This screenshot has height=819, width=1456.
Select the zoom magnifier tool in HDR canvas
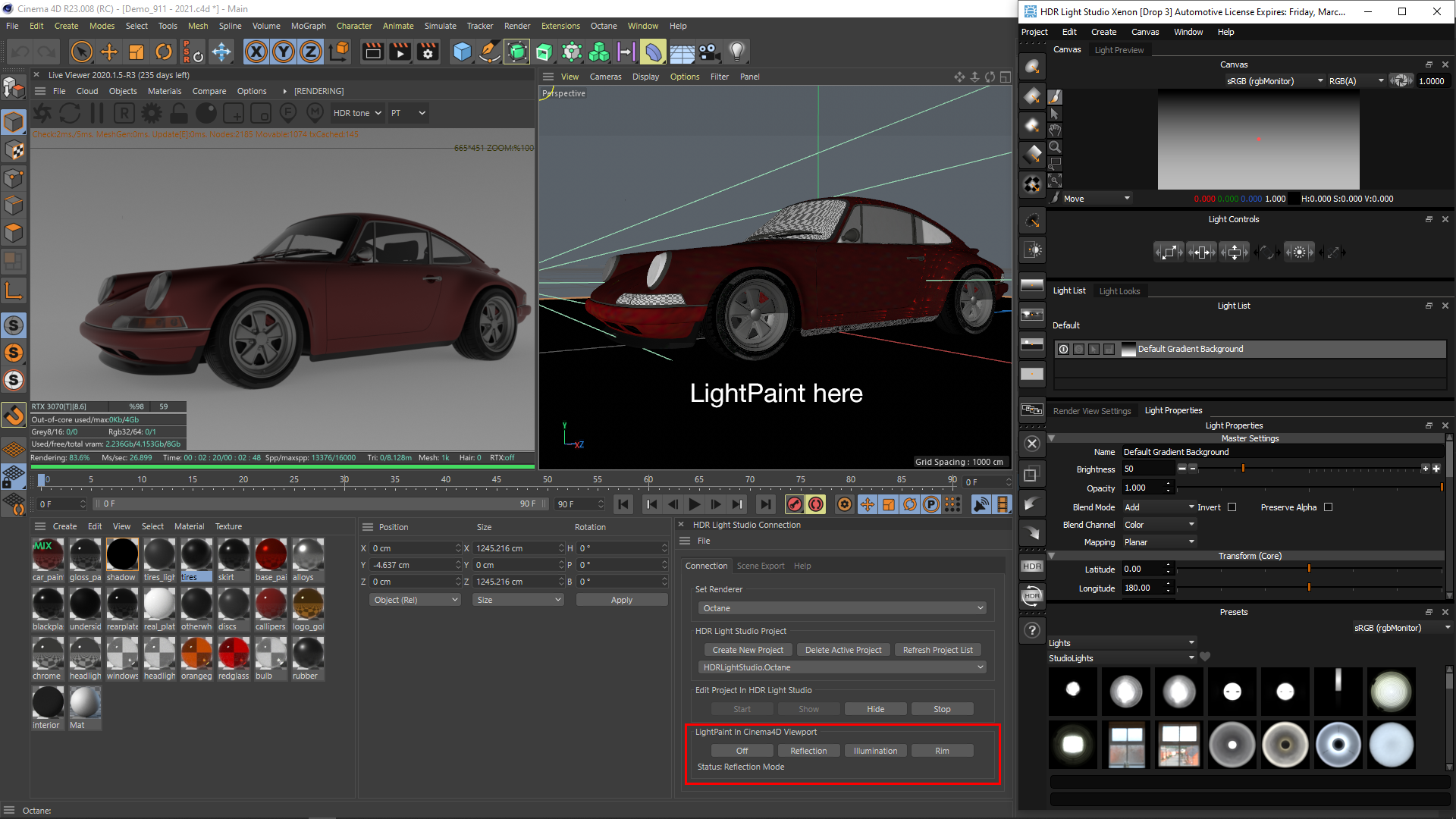1055,147
